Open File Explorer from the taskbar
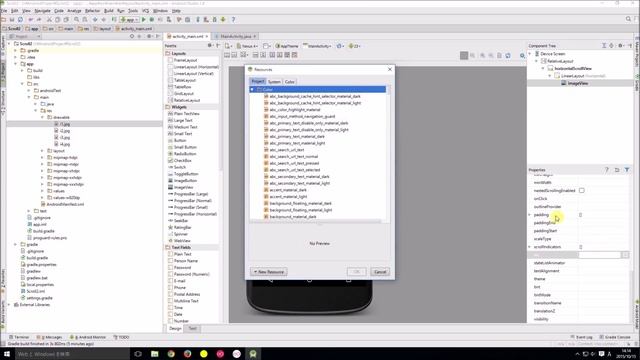 point(155,354)
